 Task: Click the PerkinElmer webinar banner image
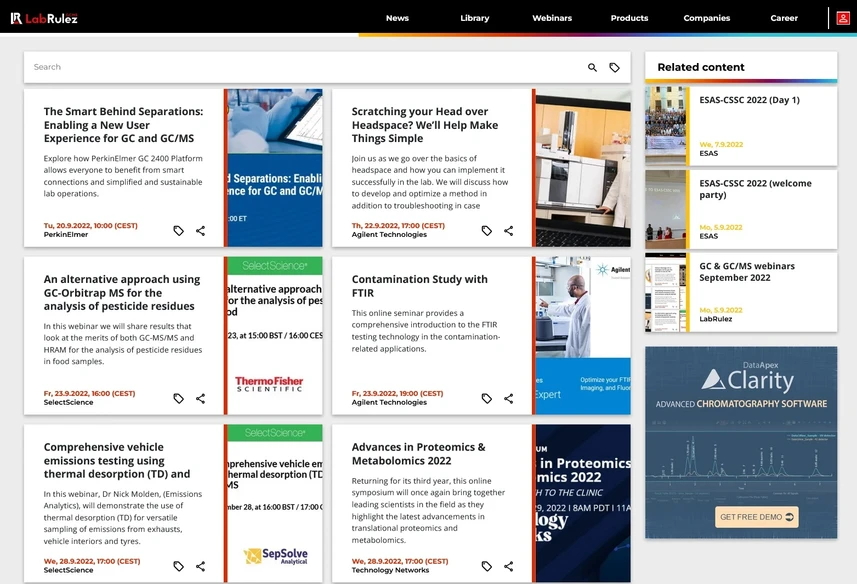pos(275,168)
